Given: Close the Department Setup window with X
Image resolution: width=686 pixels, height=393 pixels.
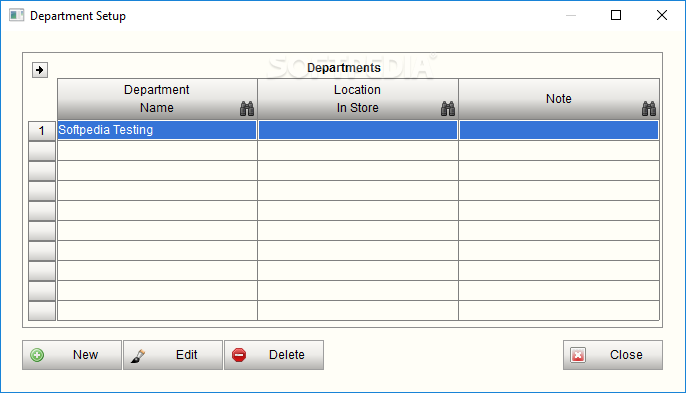Looking at the screenshot, I should (662, 15).
